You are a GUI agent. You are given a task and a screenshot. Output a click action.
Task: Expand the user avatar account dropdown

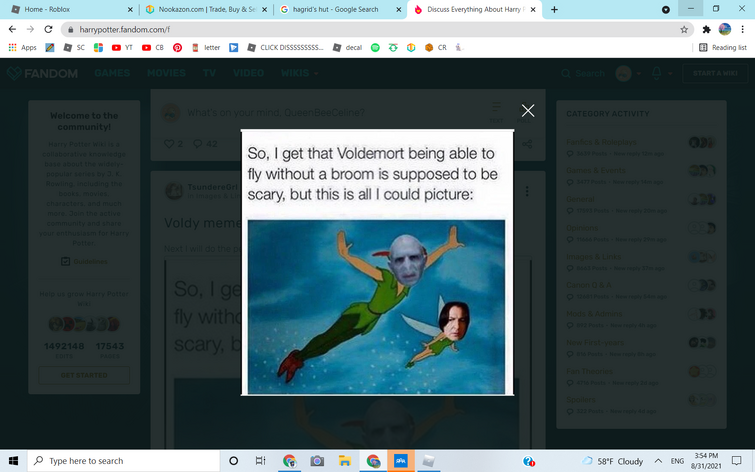[x=628, y=73]
